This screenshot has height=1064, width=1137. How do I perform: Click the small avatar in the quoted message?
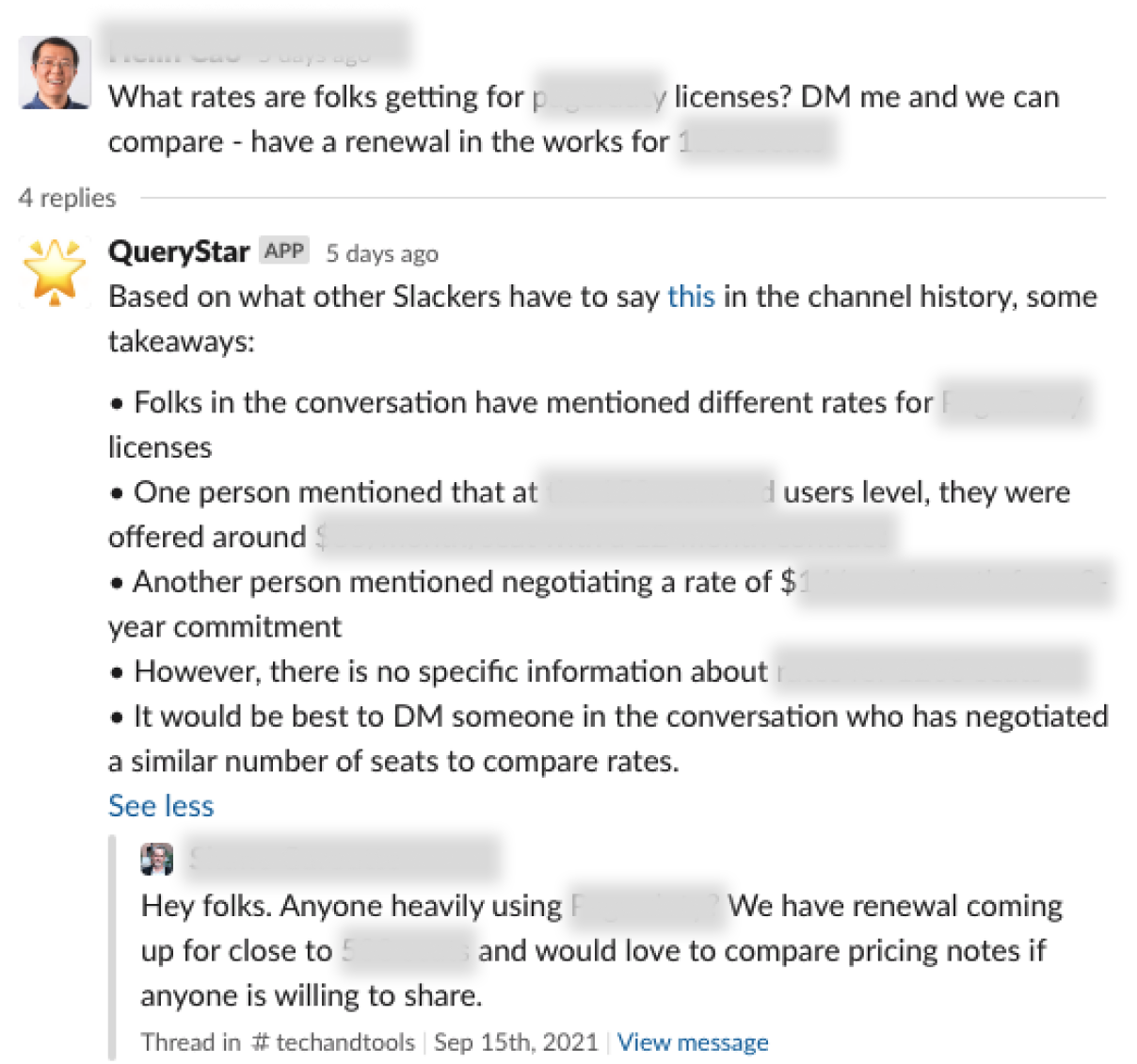156,859
